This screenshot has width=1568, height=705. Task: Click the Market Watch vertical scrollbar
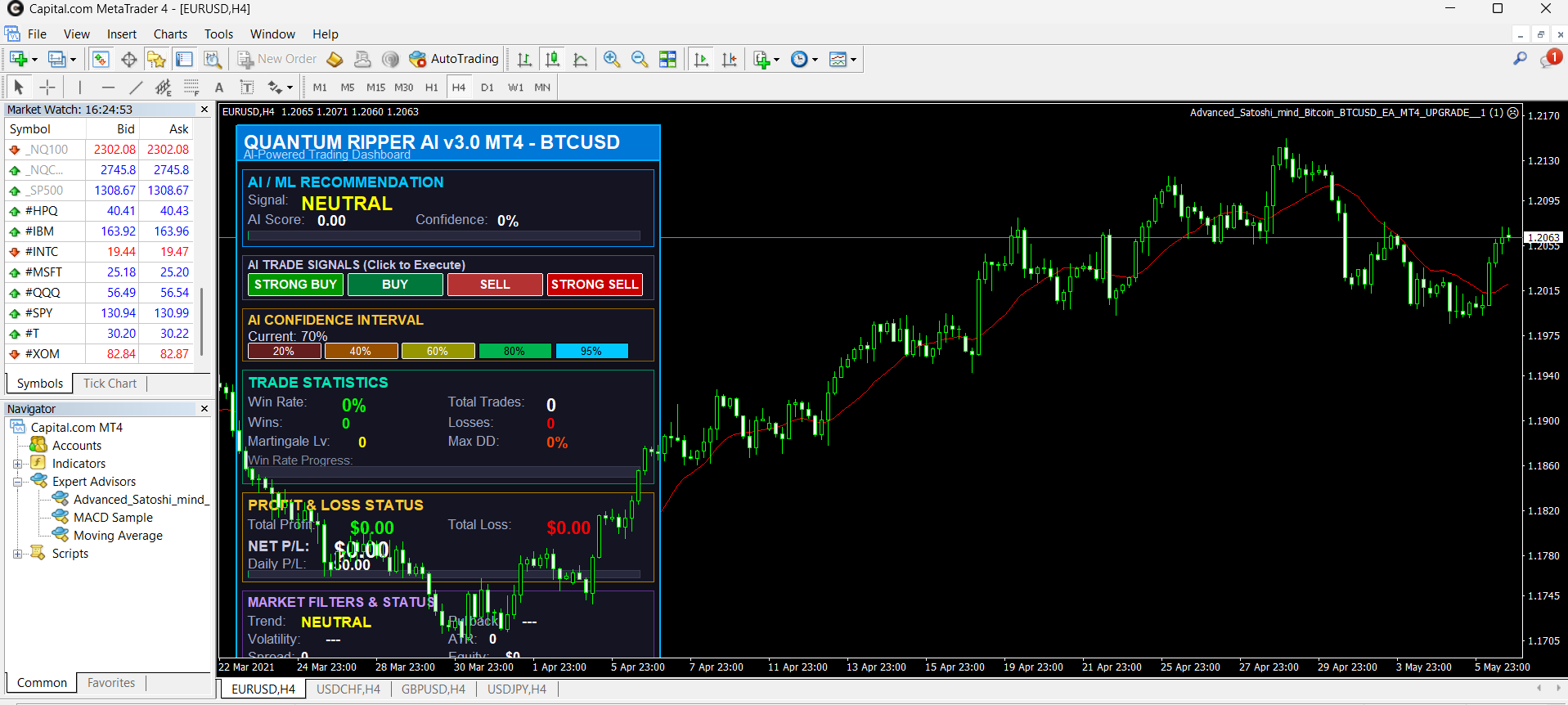point(201,323)
